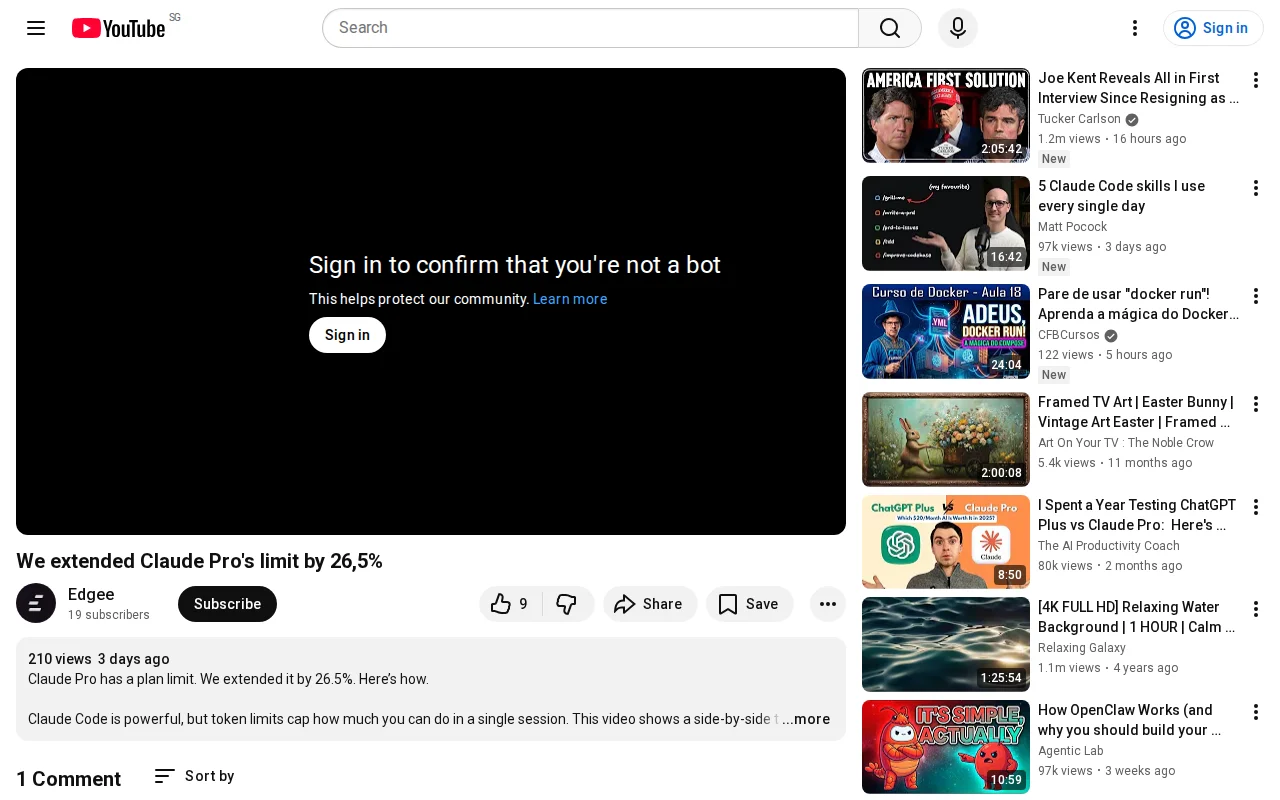This screenshot has width=1280, height=800.
Task: Open the Learn more link
Action: point(570,299)
